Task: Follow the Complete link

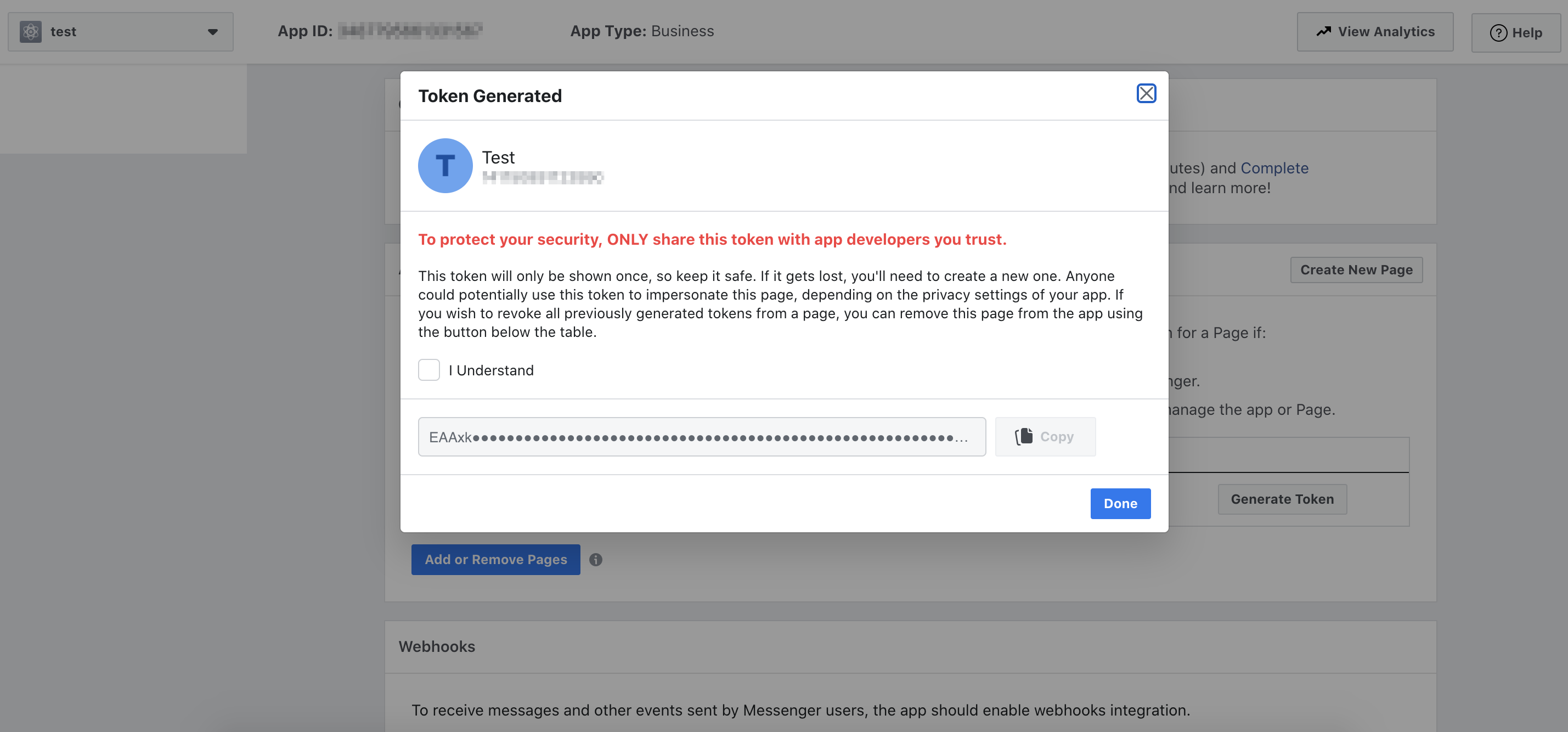Action: tap(1274, 168)
